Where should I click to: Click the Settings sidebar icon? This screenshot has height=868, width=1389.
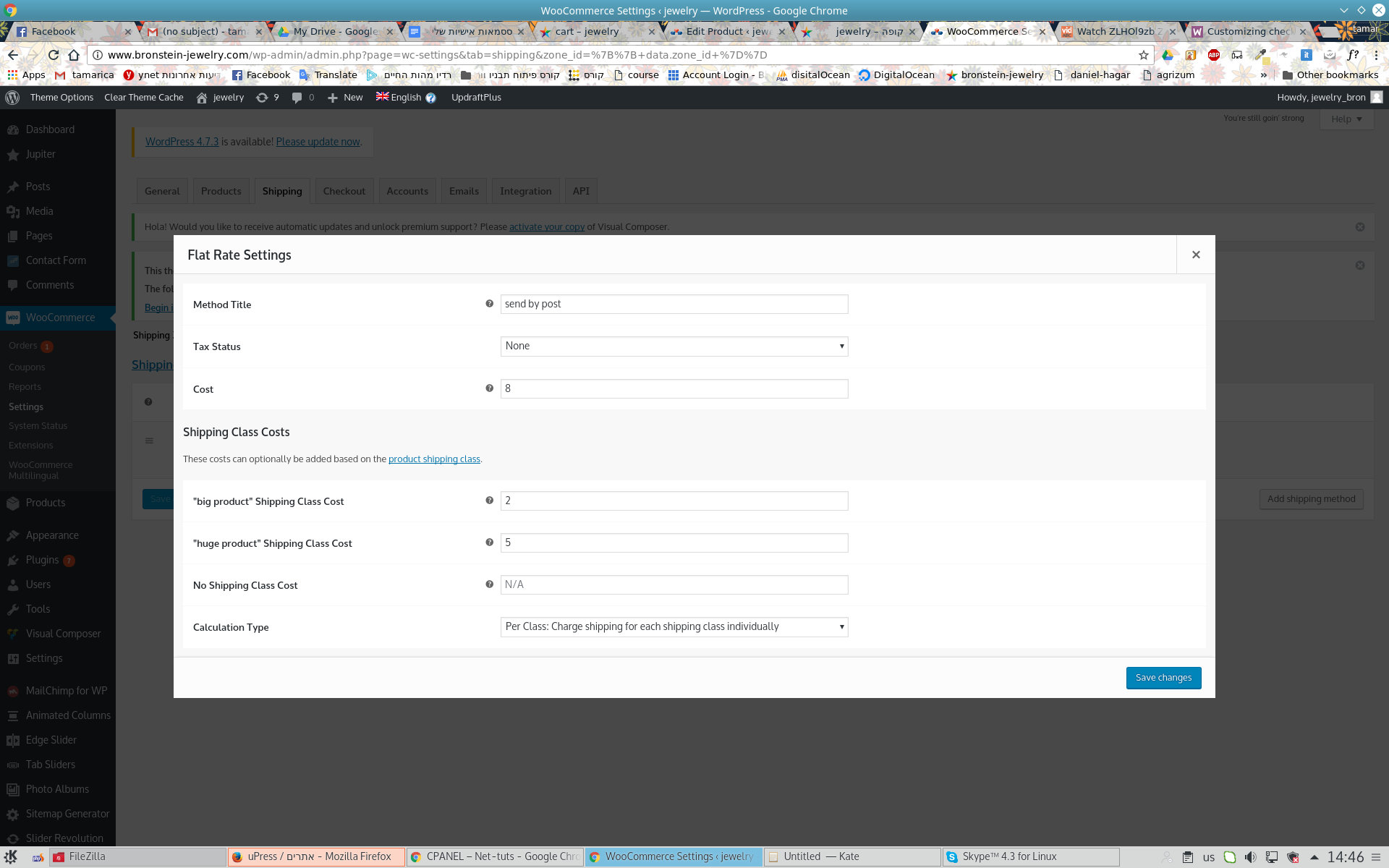click(x=14, y=658)
